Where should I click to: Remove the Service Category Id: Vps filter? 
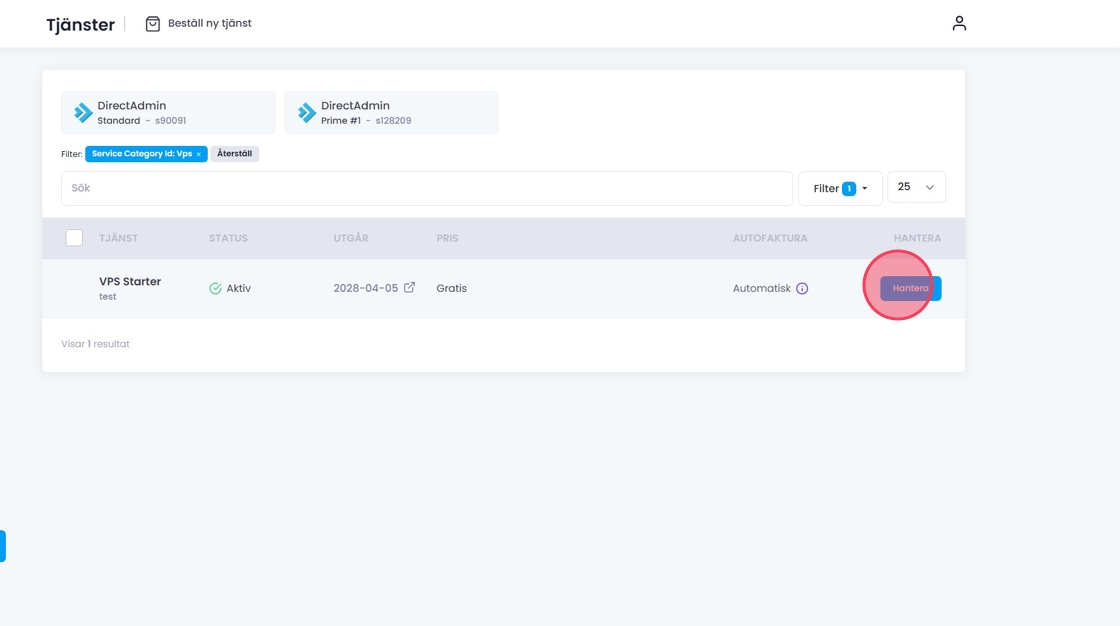199,155
